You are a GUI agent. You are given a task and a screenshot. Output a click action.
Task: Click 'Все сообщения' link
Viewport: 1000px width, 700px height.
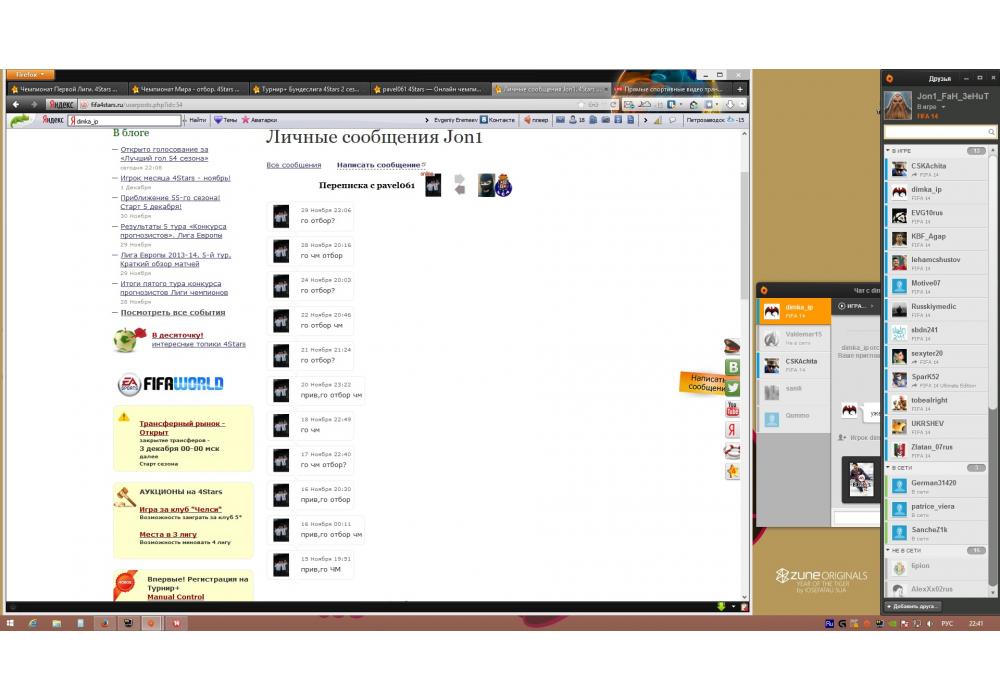pyautogui.click(x=293, y=165)
